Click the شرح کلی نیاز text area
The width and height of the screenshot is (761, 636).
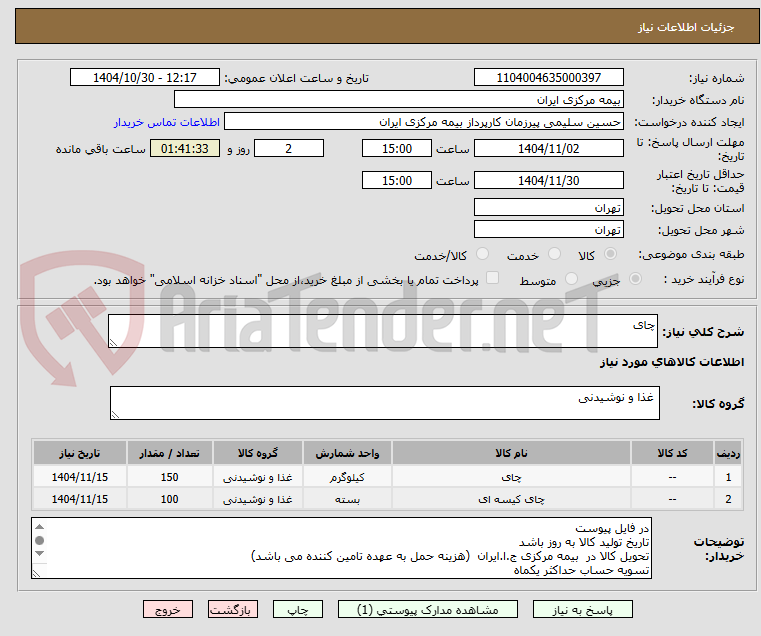383,331
